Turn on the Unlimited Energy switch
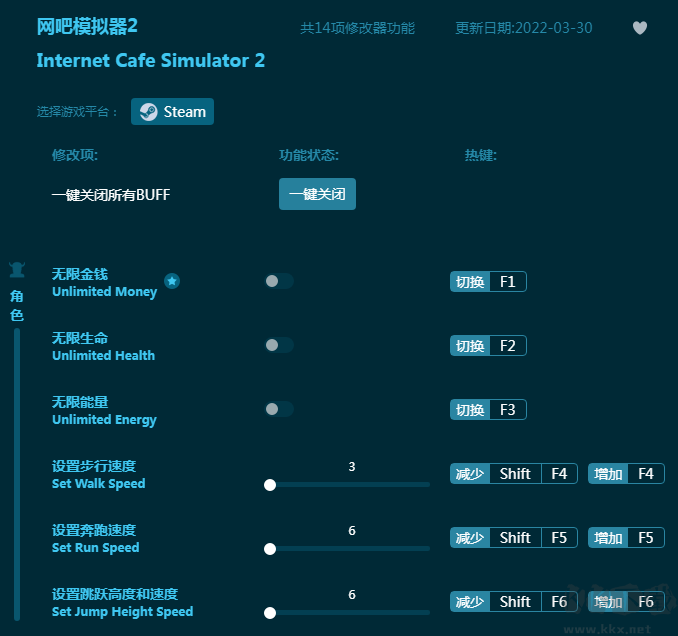 tap(278, 409)
